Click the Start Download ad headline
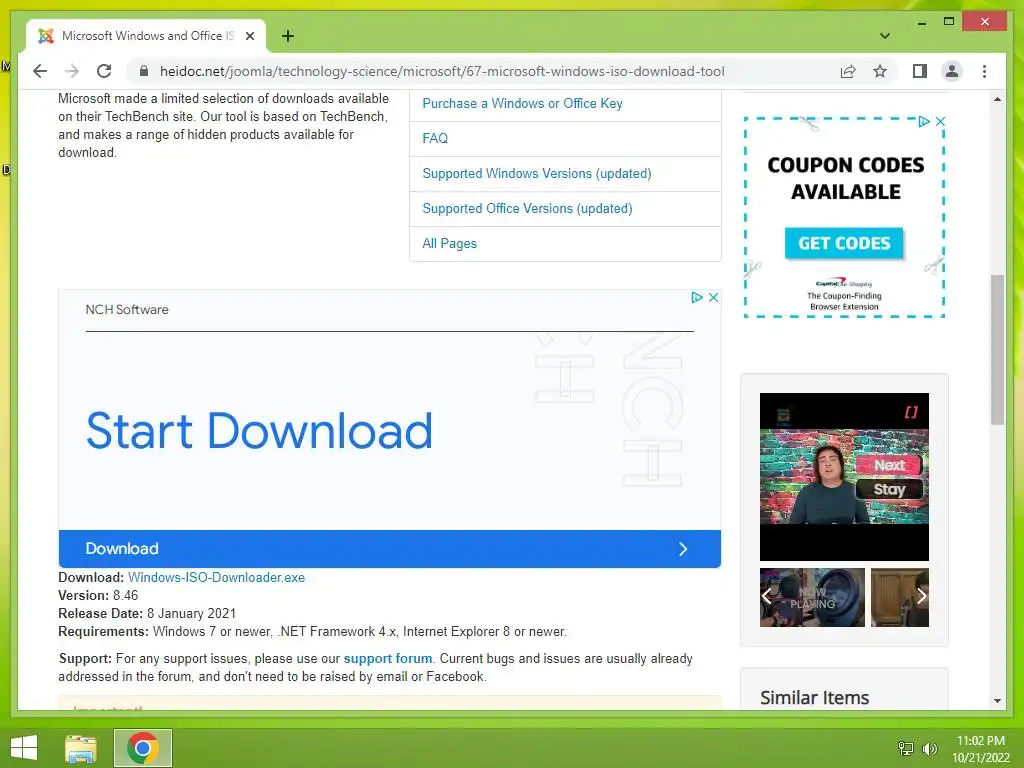 259,431
